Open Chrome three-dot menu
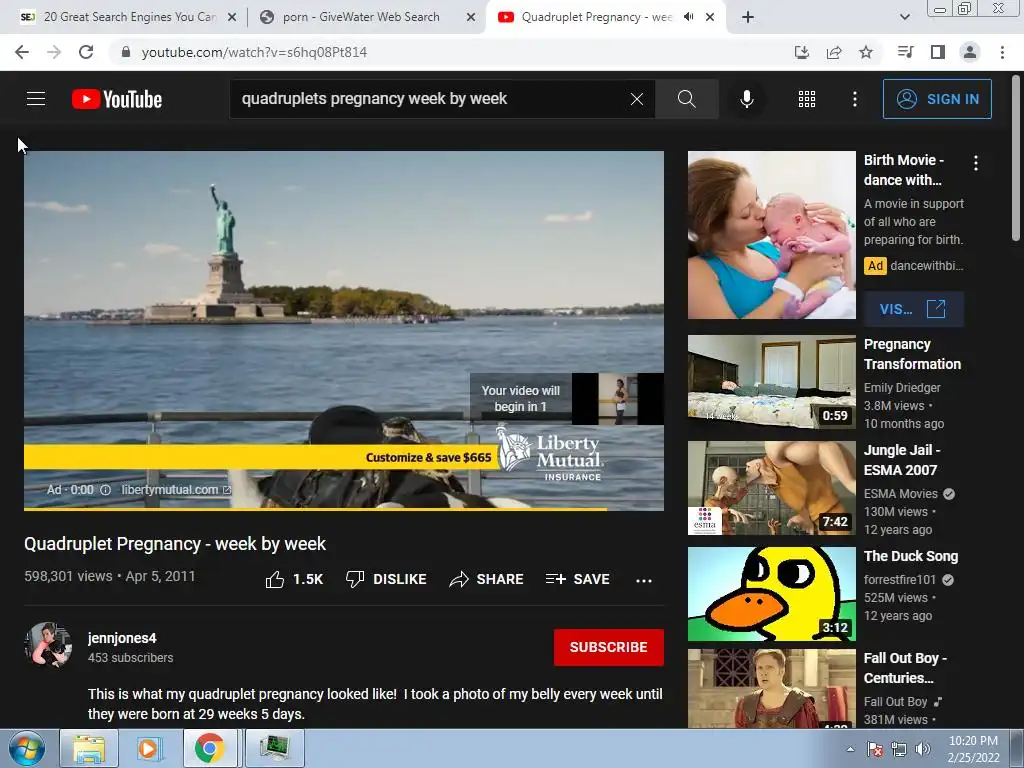 click(1002, 52)
